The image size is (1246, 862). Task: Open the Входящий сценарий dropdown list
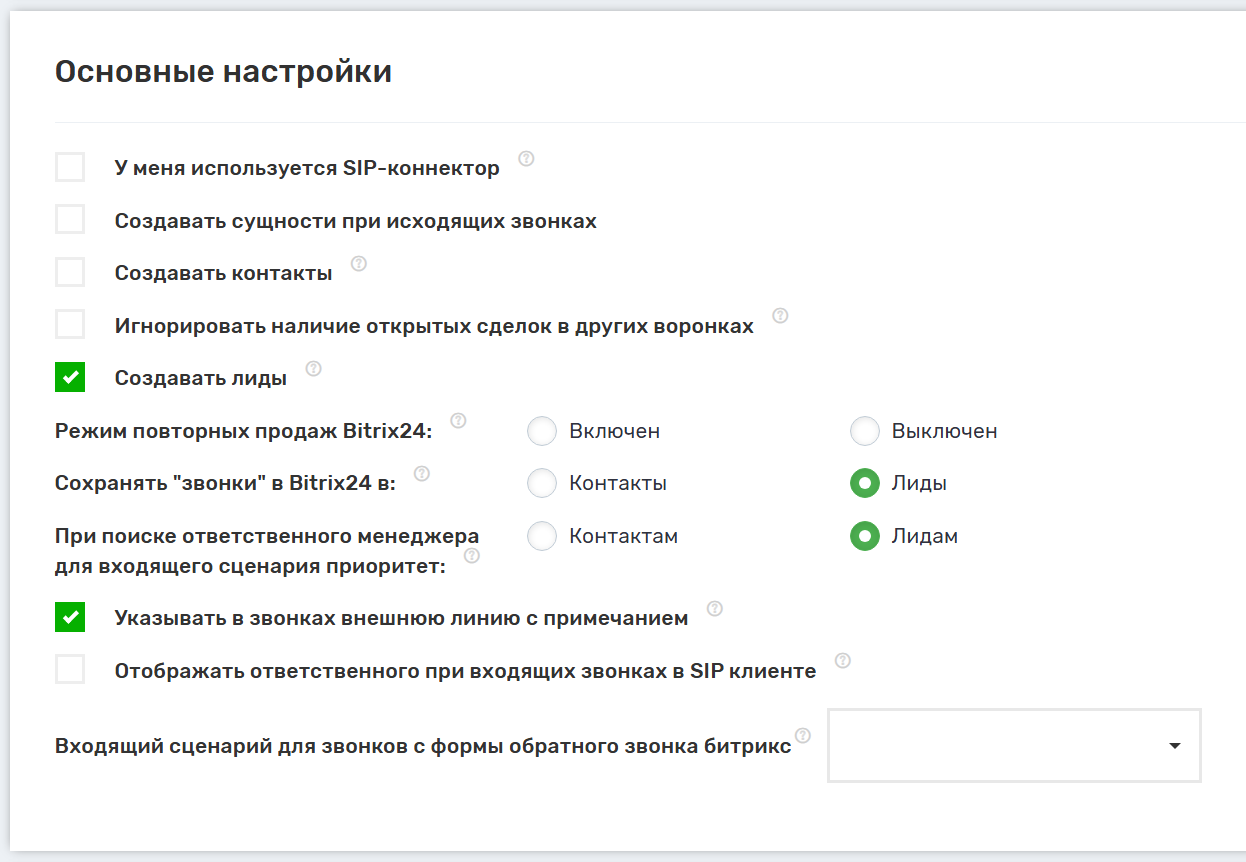[1014, 746]
